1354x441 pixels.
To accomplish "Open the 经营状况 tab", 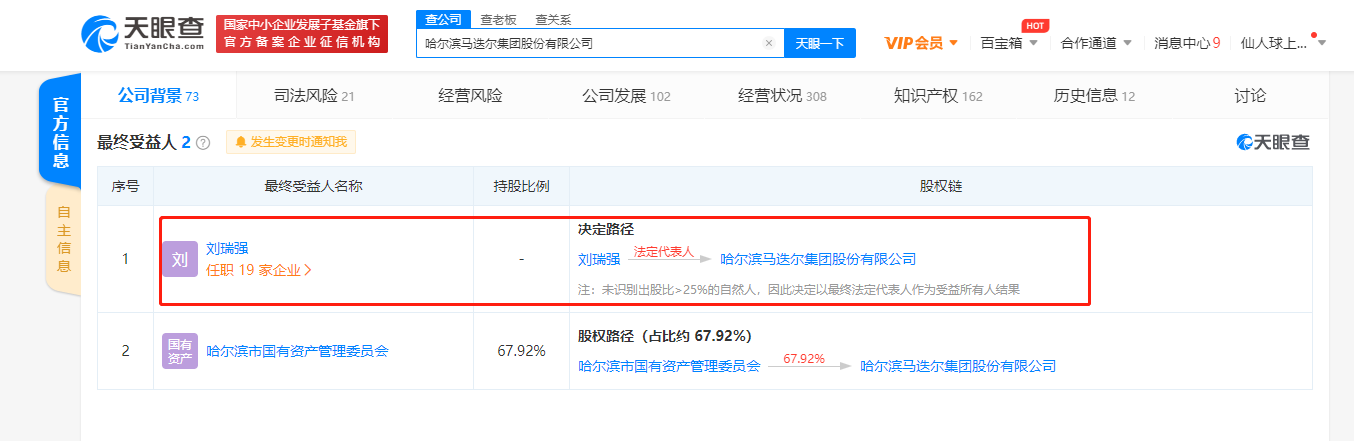I will point(782,96).
